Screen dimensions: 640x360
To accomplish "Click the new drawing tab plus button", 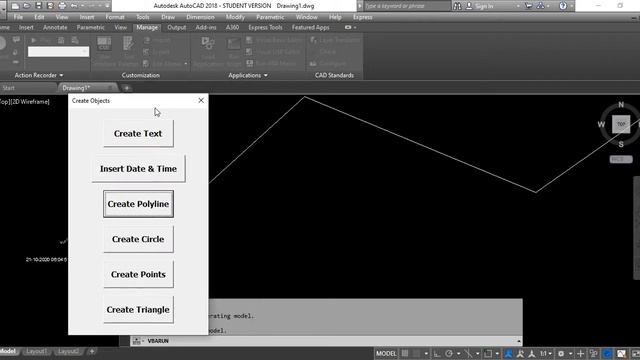I will [x=127, y=88].
